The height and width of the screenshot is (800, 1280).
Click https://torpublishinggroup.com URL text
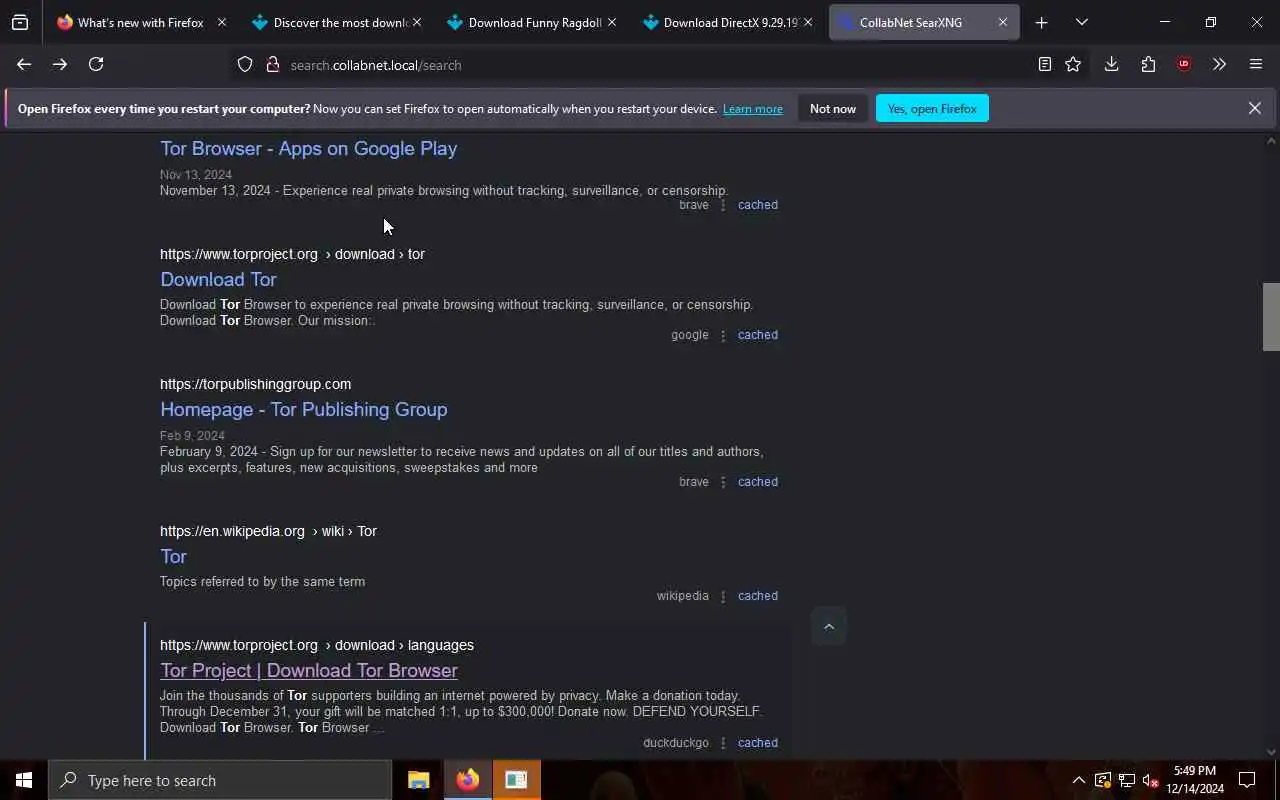255,384
